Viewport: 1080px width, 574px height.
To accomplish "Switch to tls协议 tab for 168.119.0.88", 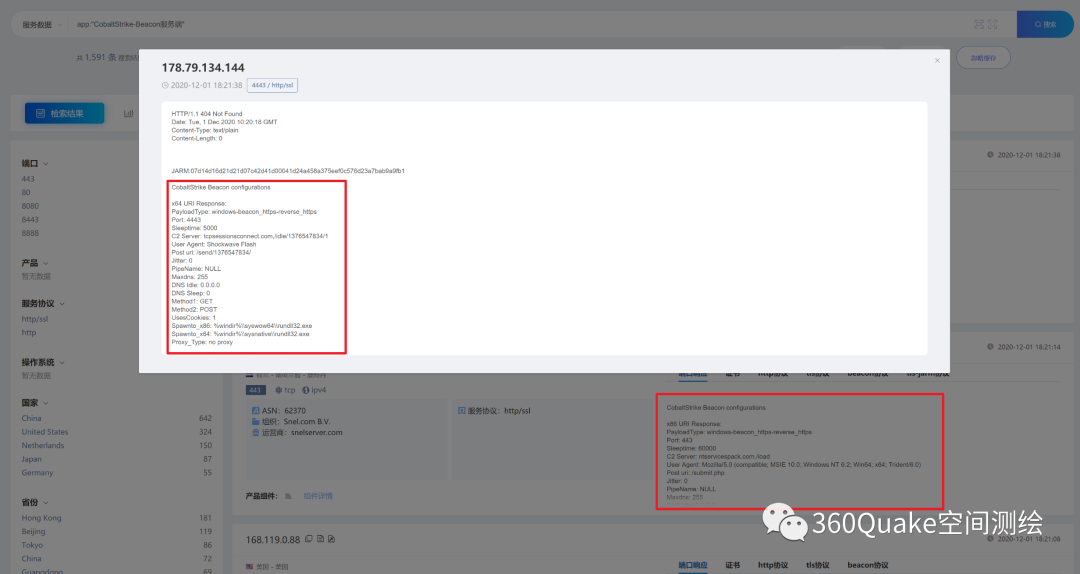I will (x=818, y=565).
